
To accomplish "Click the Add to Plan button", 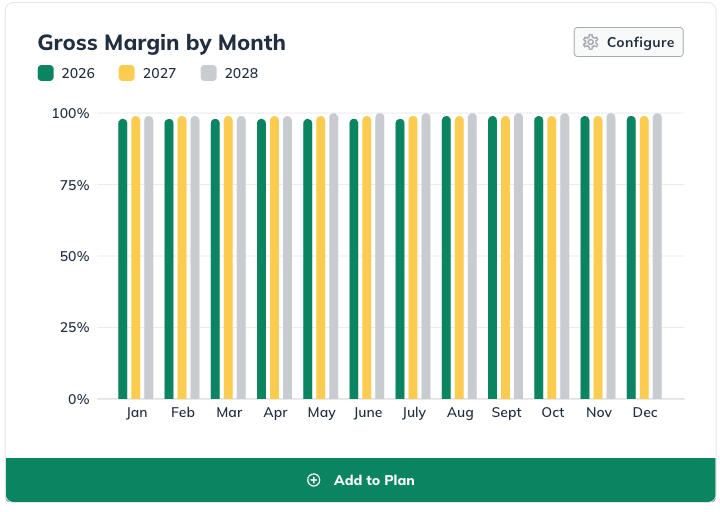I will (360, 480).
